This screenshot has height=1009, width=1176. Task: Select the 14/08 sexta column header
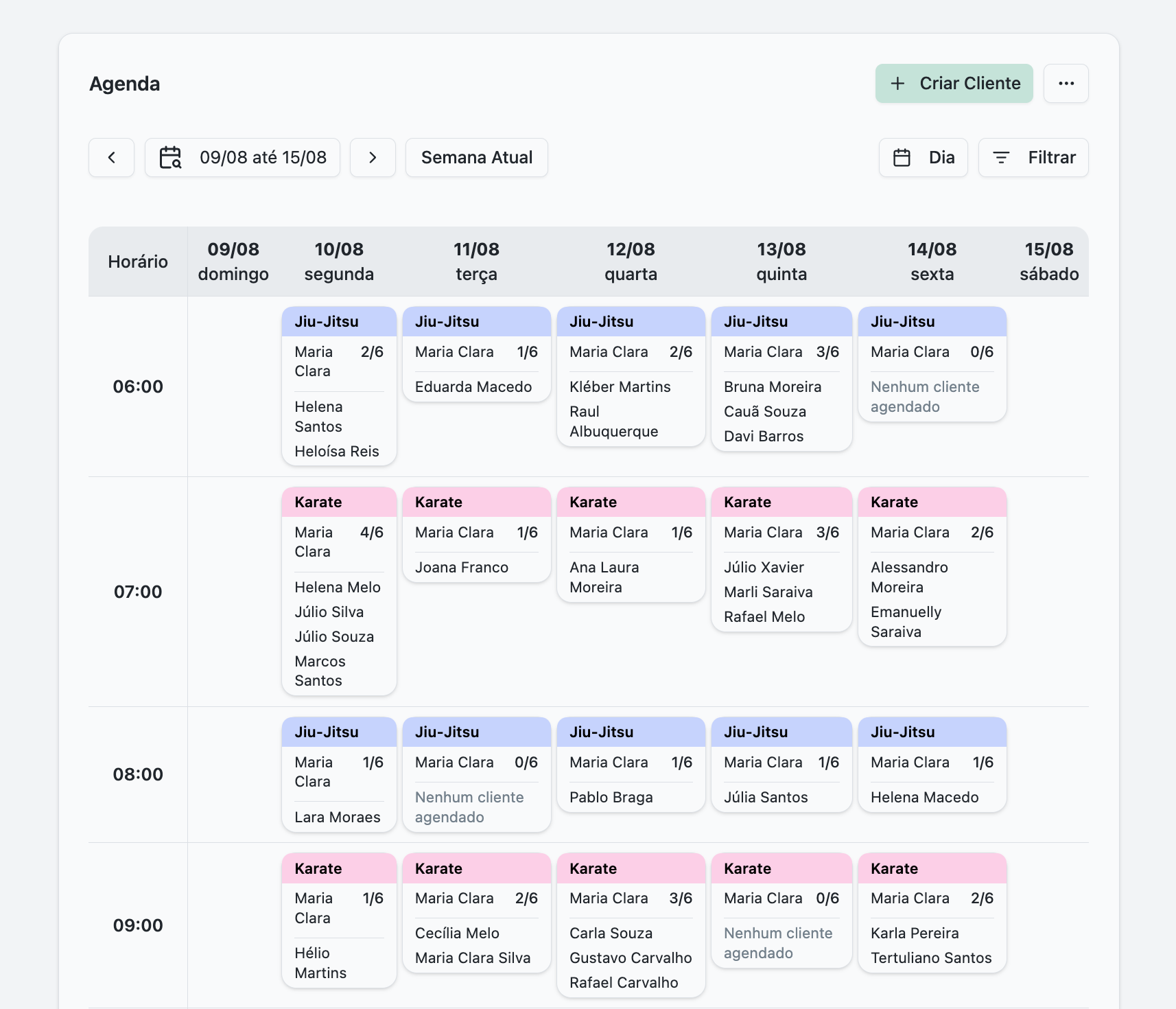click(932, 262)
